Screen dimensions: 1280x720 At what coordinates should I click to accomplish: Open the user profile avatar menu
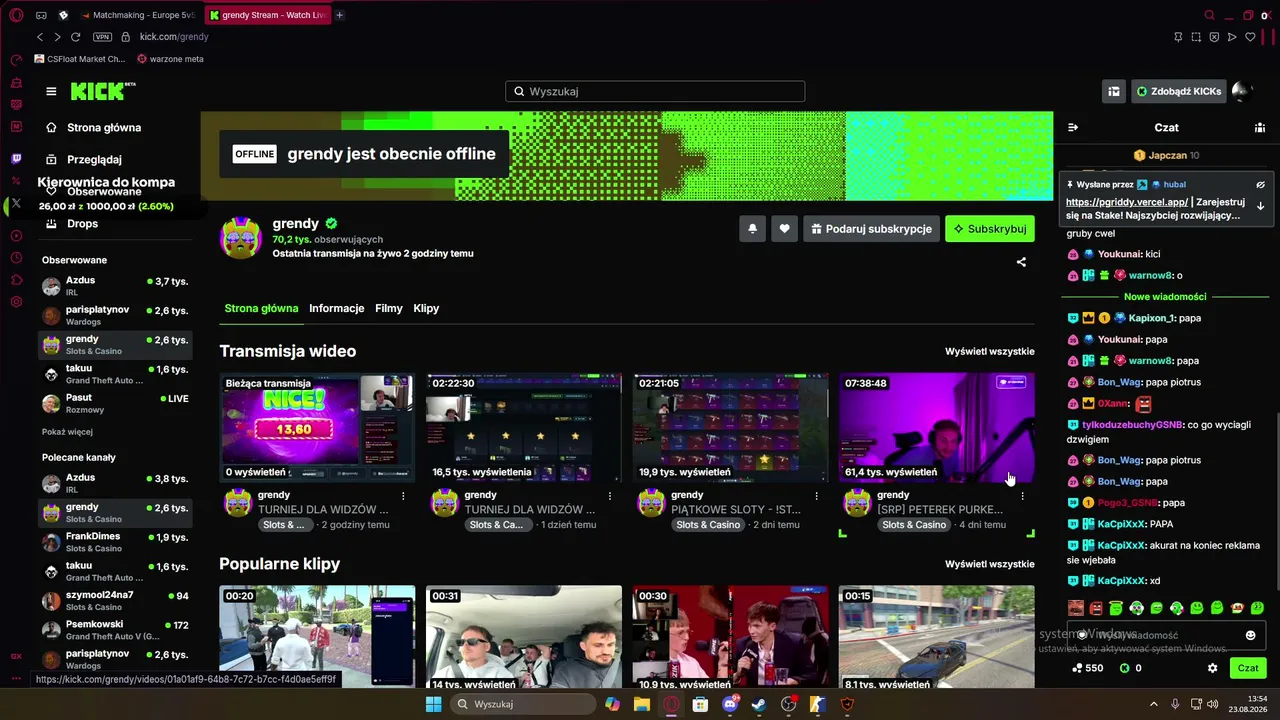click(1242, 91)
